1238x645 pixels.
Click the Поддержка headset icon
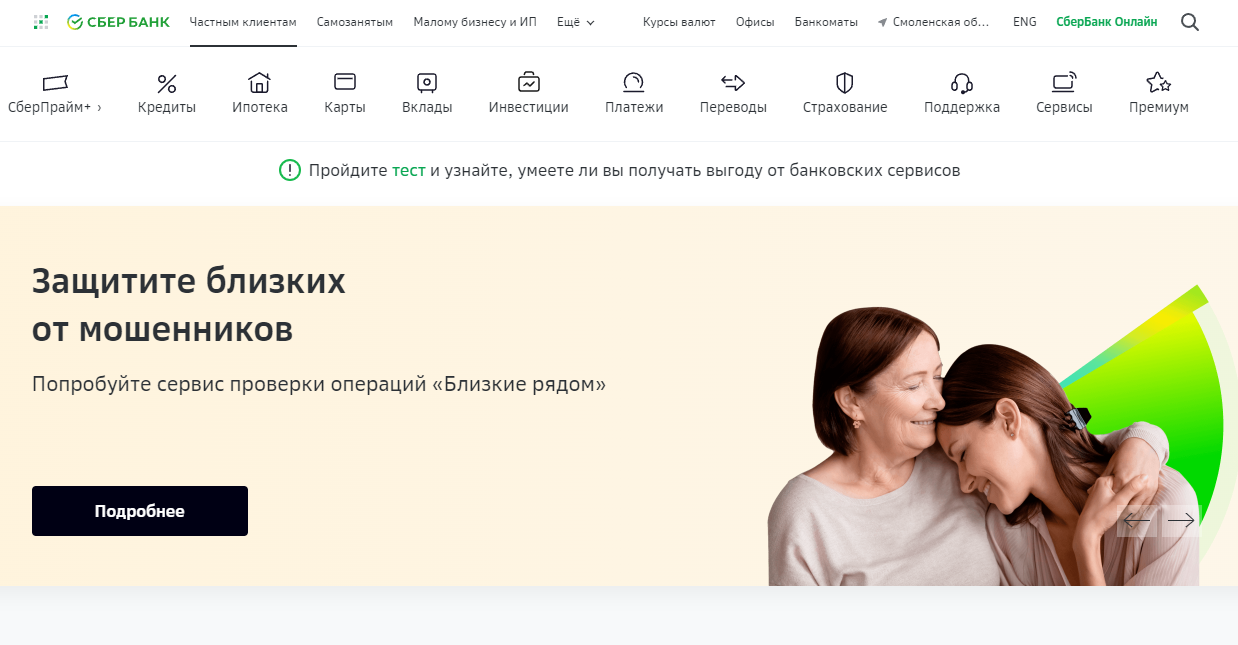click(x=962, y=83)
